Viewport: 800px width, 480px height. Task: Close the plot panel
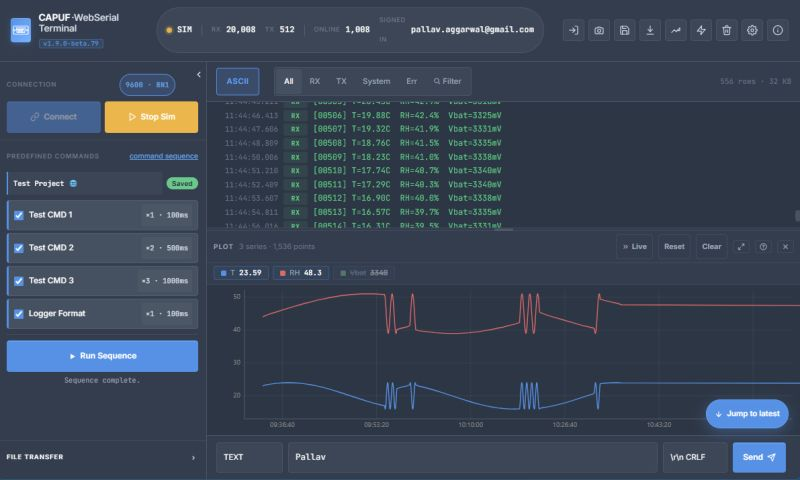coord(786,247)
